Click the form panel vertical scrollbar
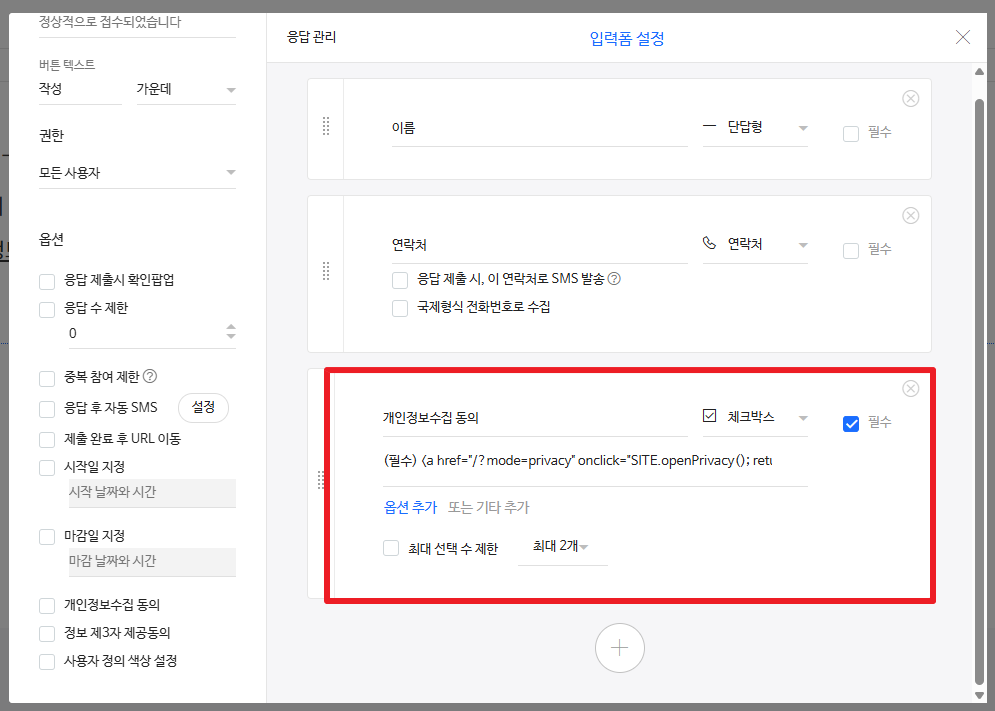The height and width of the screenshot is (711, 995). (979, 390)
